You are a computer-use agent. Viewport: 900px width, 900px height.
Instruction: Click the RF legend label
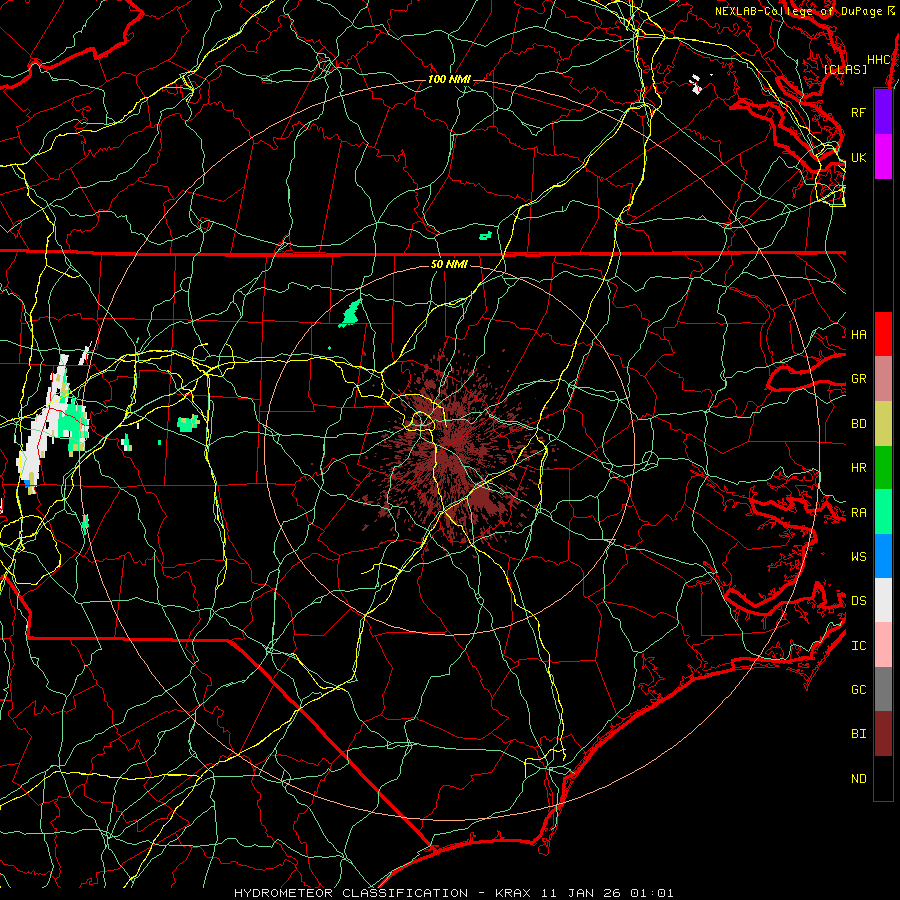(x=858, y=112)
